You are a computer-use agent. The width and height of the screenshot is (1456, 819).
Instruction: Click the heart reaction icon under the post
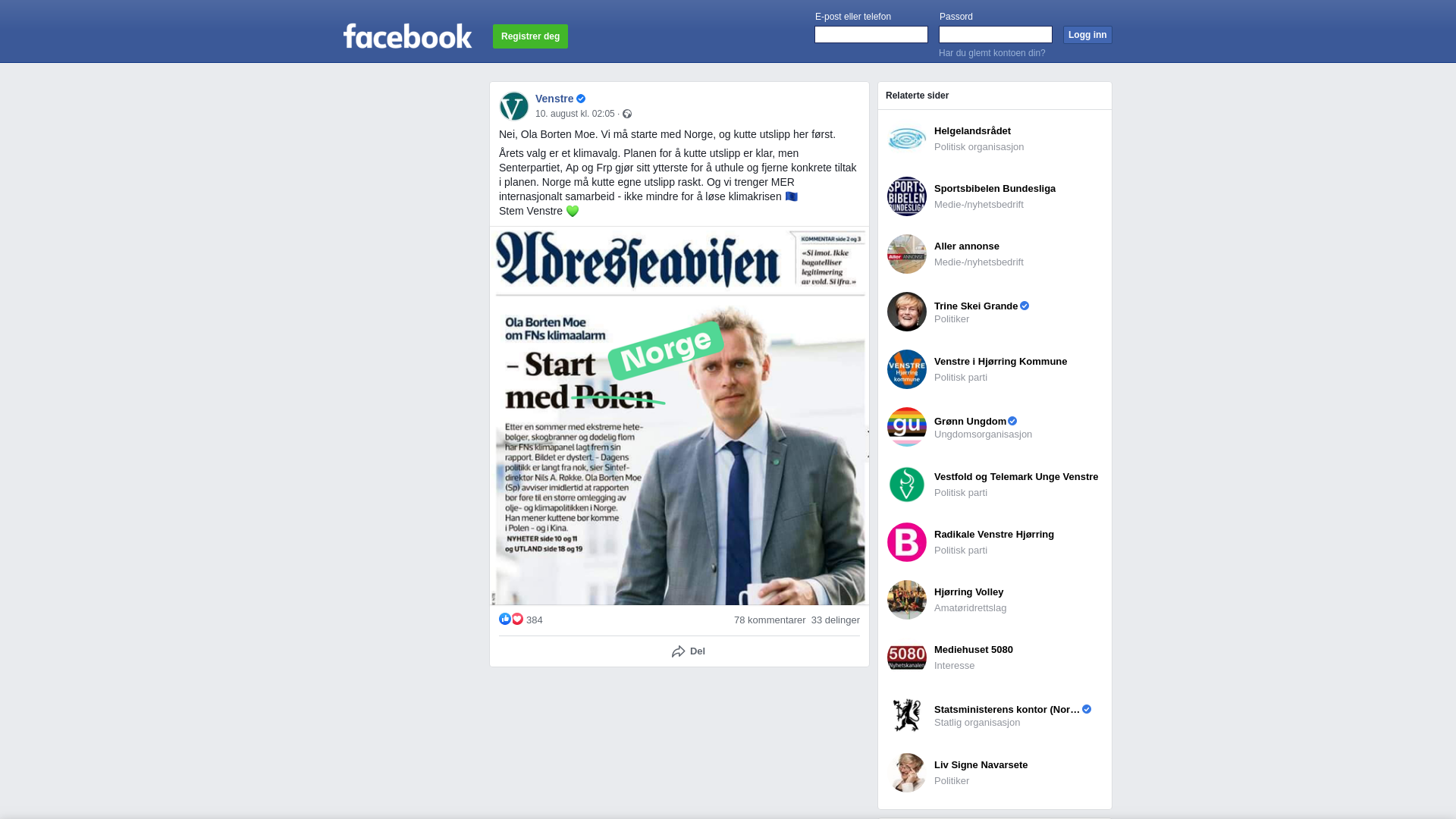(517, 619)
